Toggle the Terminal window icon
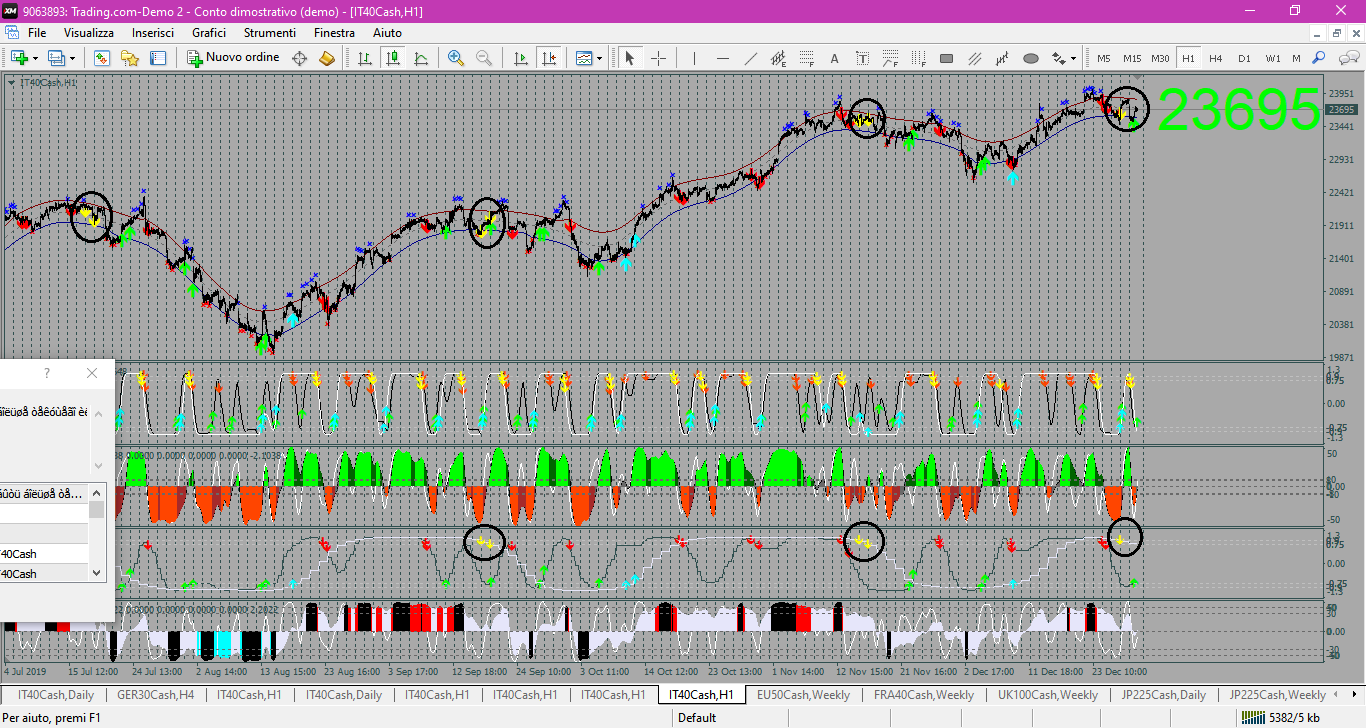The image size is (1366, 728). pyautogui.click(x=158, y=58)
